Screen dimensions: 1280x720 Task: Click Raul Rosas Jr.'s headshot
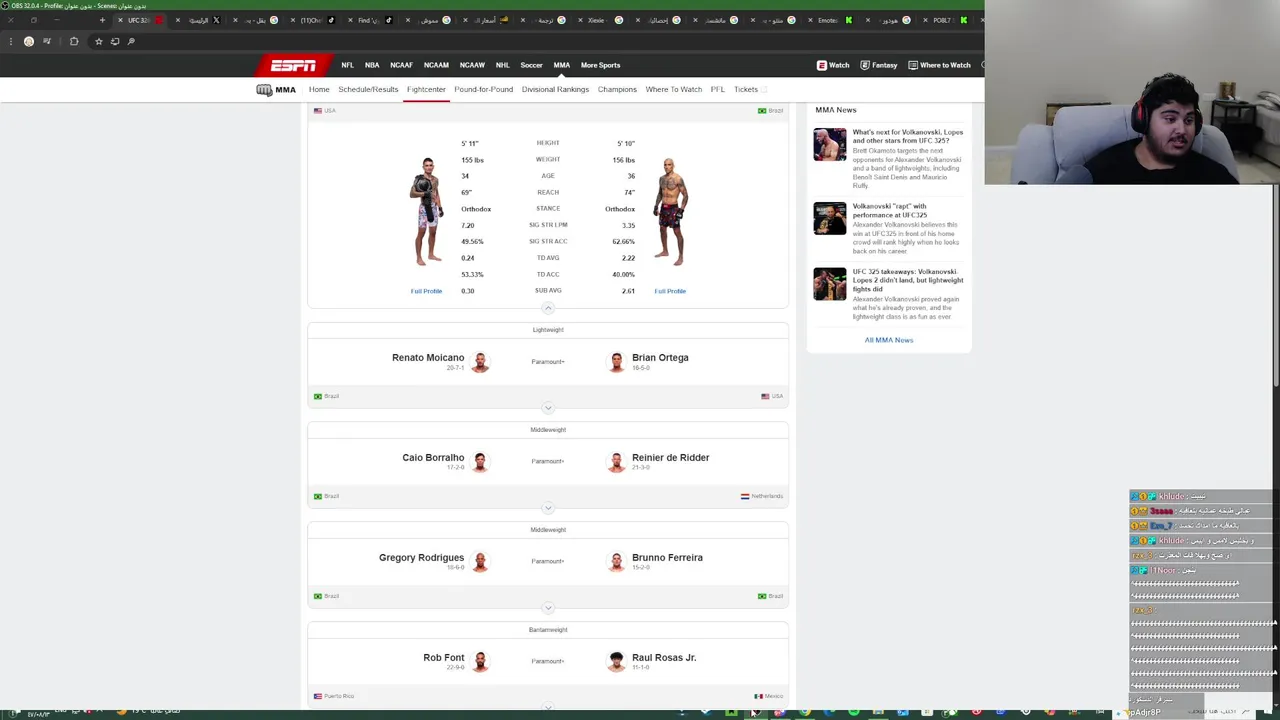click(x=616, y=661)
